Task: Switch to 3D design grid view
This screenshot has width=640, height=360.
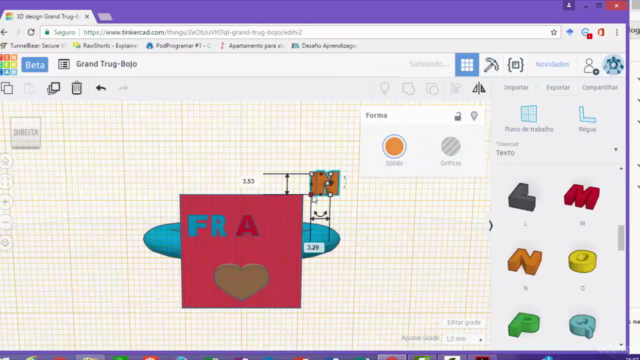Action: [x=467, y=64]
